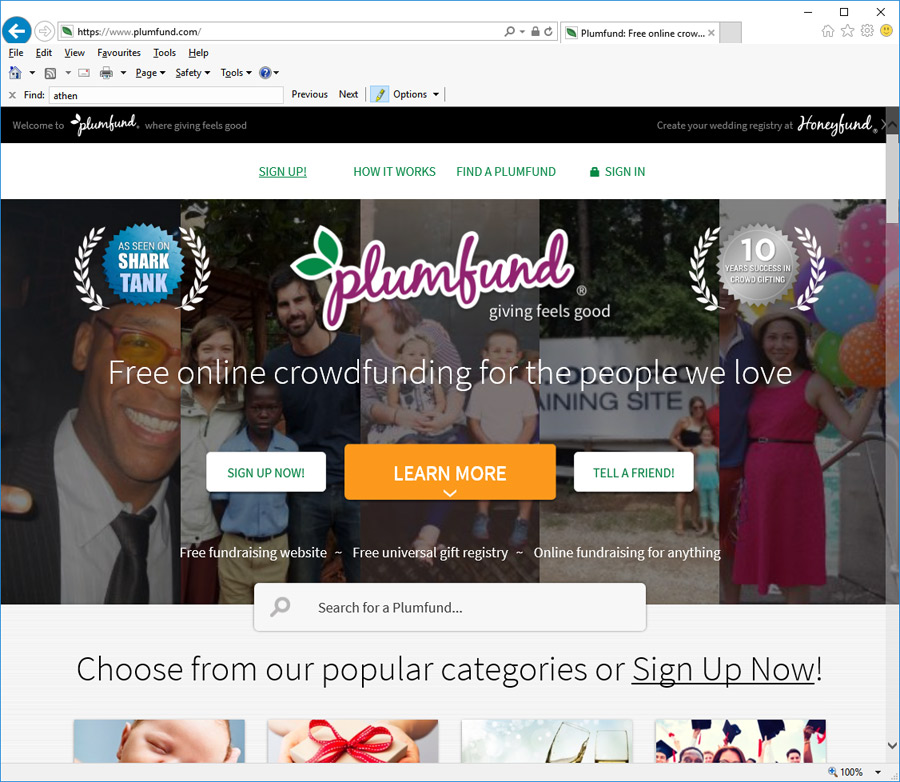Click the browser settings gear icon
Viewport: 900px width, 782px height.
tap(867, 31)
